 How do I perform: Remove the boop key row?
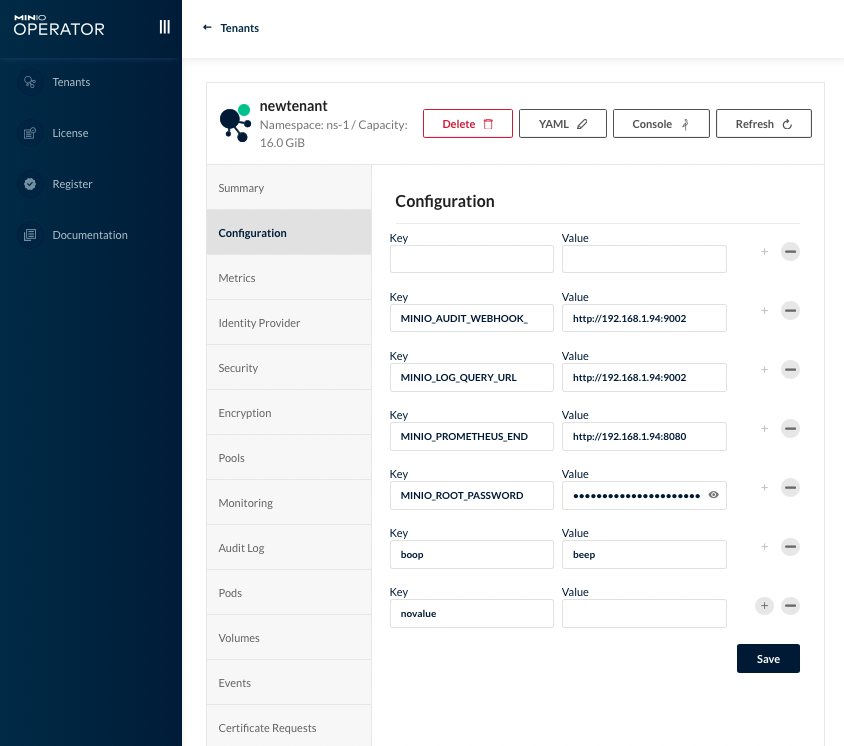pyautogui.click(x=790, y=547)
